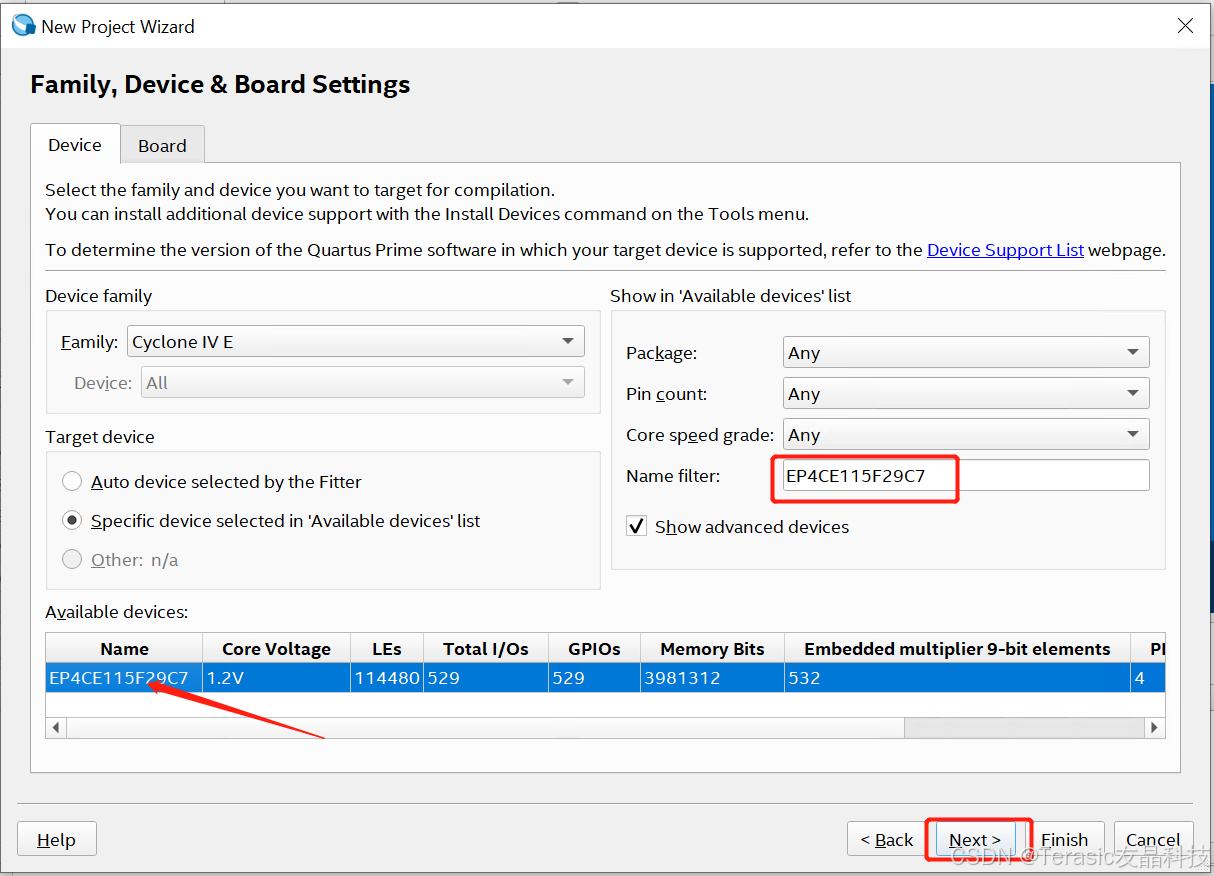Click the 114480 LEs cell
The image size is (1214, 876).
click(x=387, y=677)
